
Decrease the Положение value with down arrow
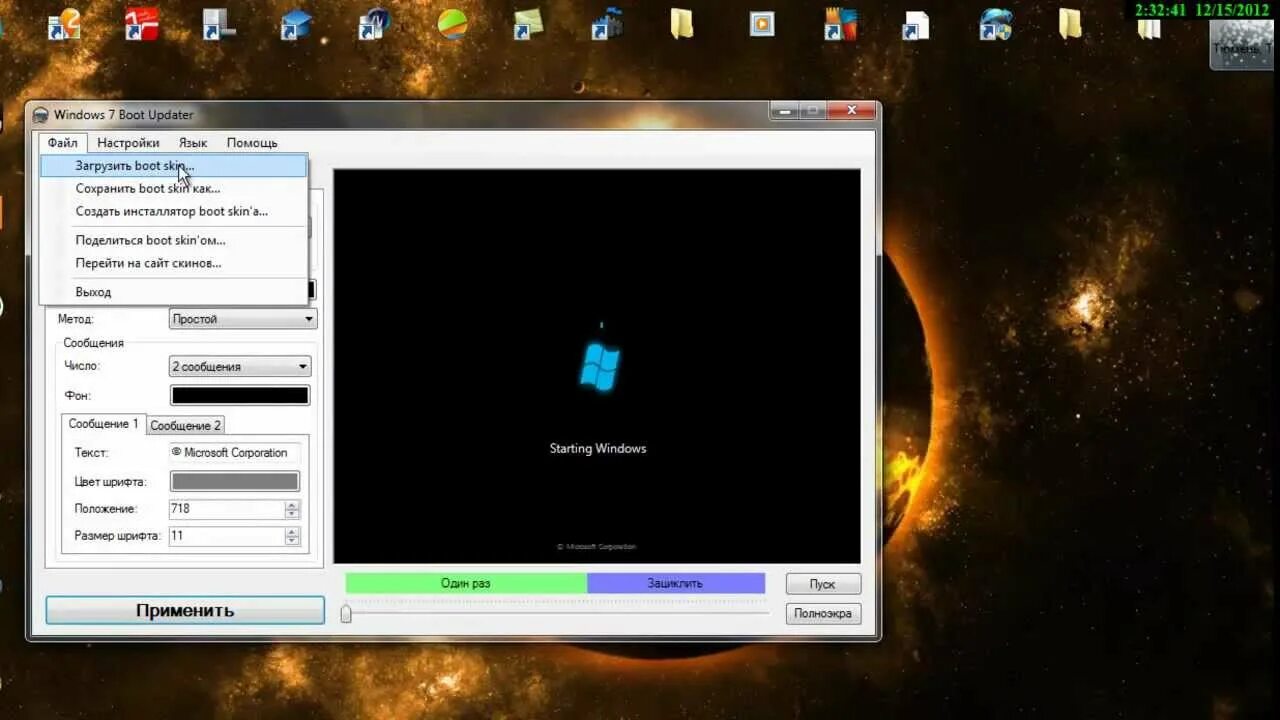click(292, 514)
